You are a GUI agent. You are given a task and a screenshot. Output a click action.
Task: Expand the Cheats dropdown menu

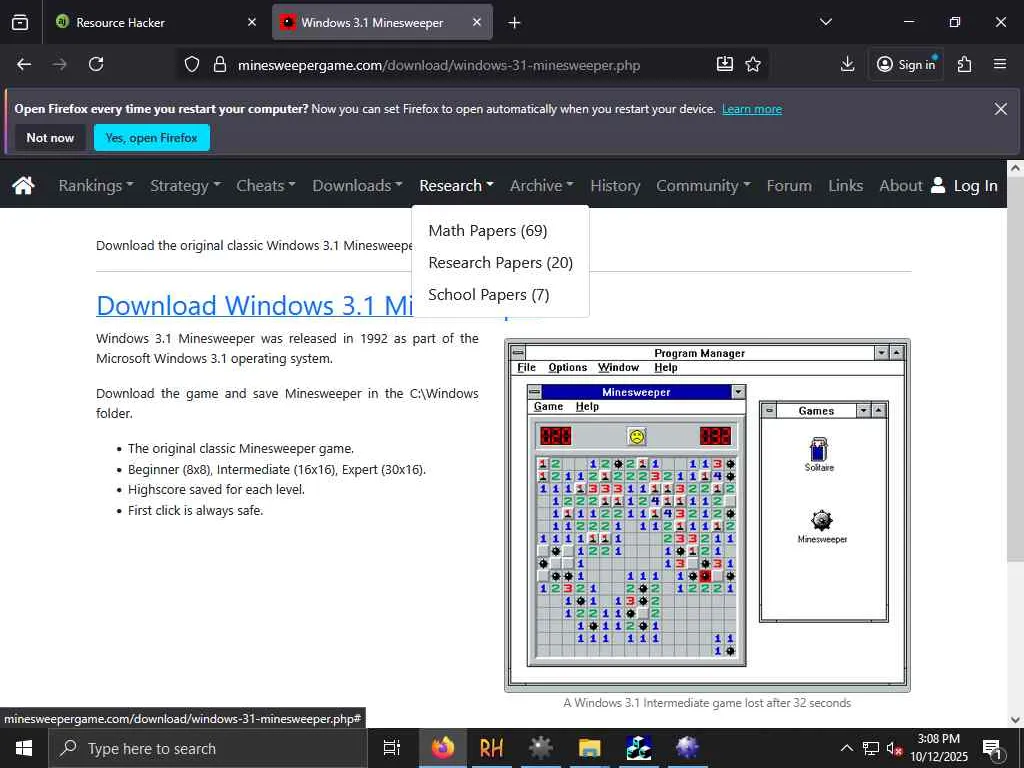[266, 185]
